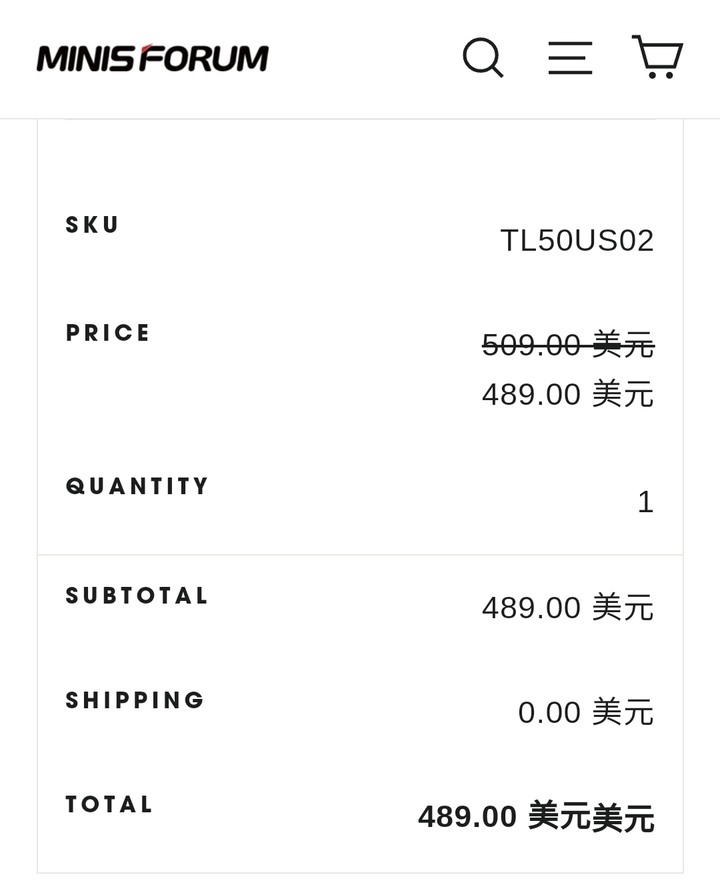This screenshot has width=720, height=891.
Task: Click the SKU value TL50US02
Action: click(577, 240)
